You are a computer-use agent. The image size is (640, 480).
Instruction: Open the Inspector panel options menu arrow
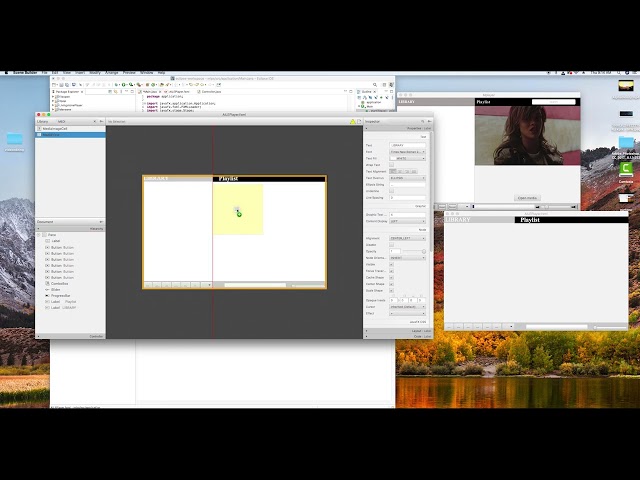429,122
